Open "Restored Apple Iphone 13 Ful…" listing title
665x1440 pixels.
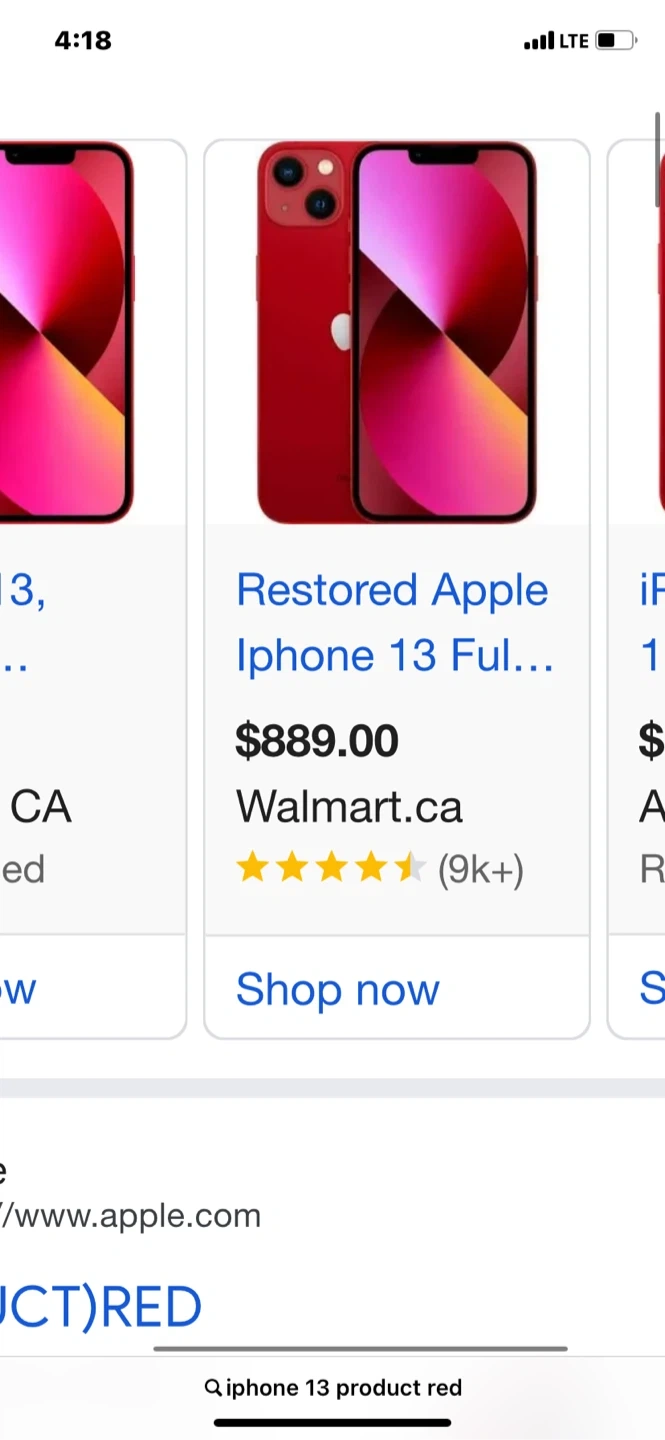394,623
